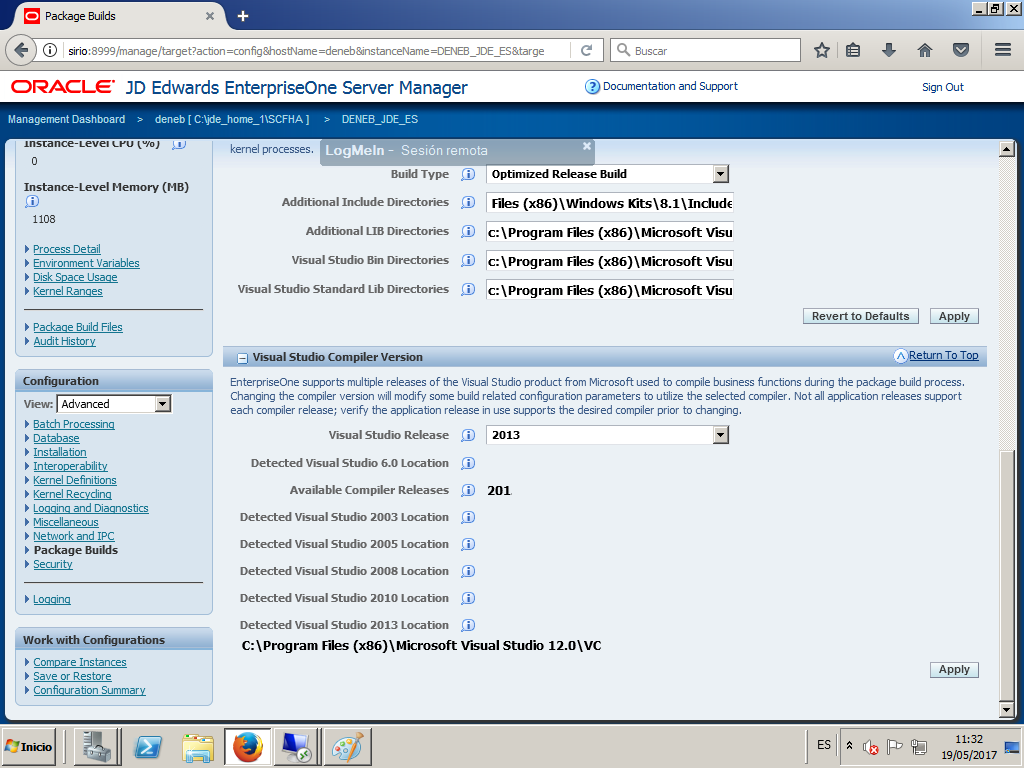The width and height of the screenshot is (1024, 768).
Task: Open Database configuration
Action: 56,438
